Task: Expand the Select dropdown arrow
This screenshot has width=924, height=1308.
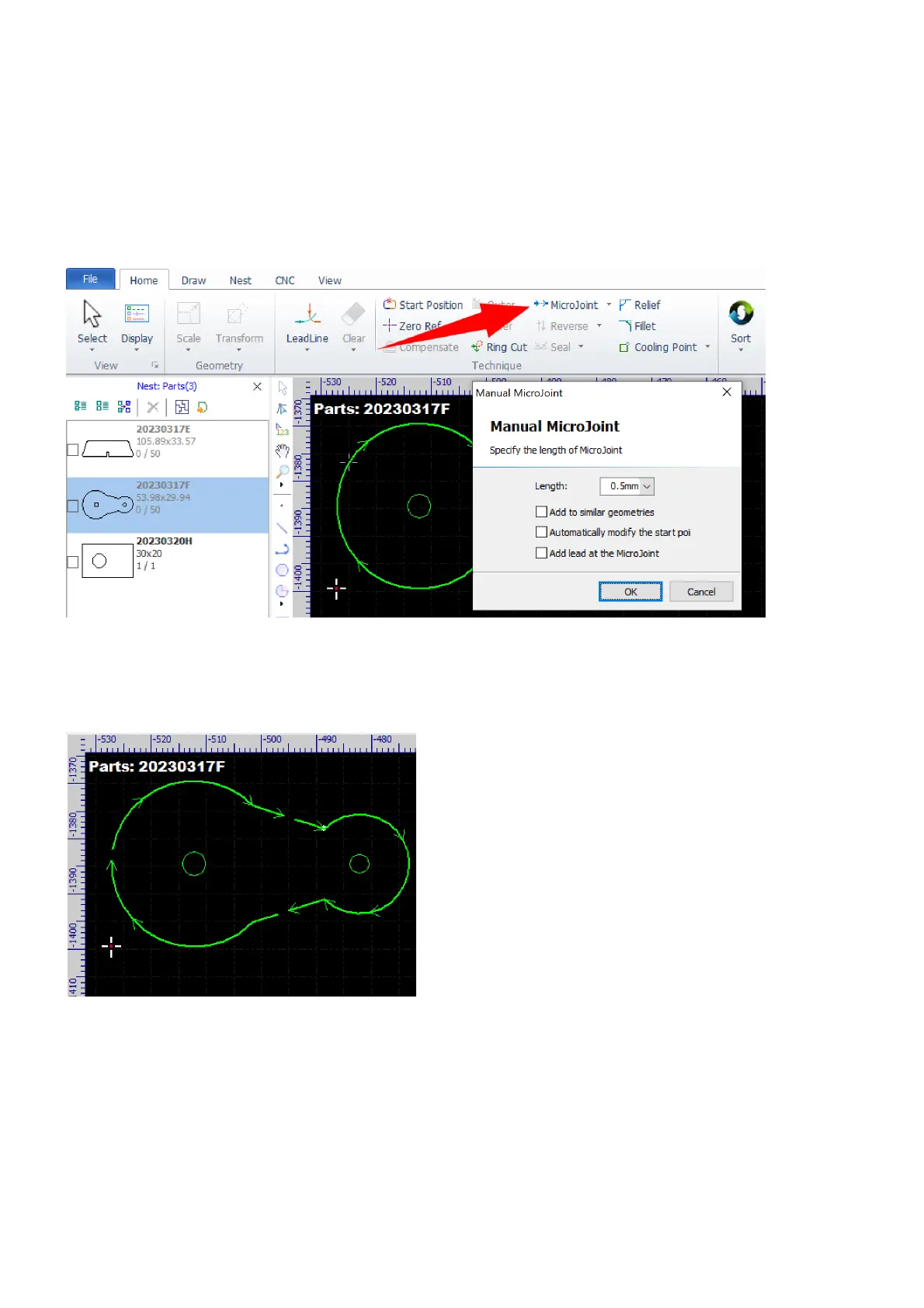Action: coord(92,350)
